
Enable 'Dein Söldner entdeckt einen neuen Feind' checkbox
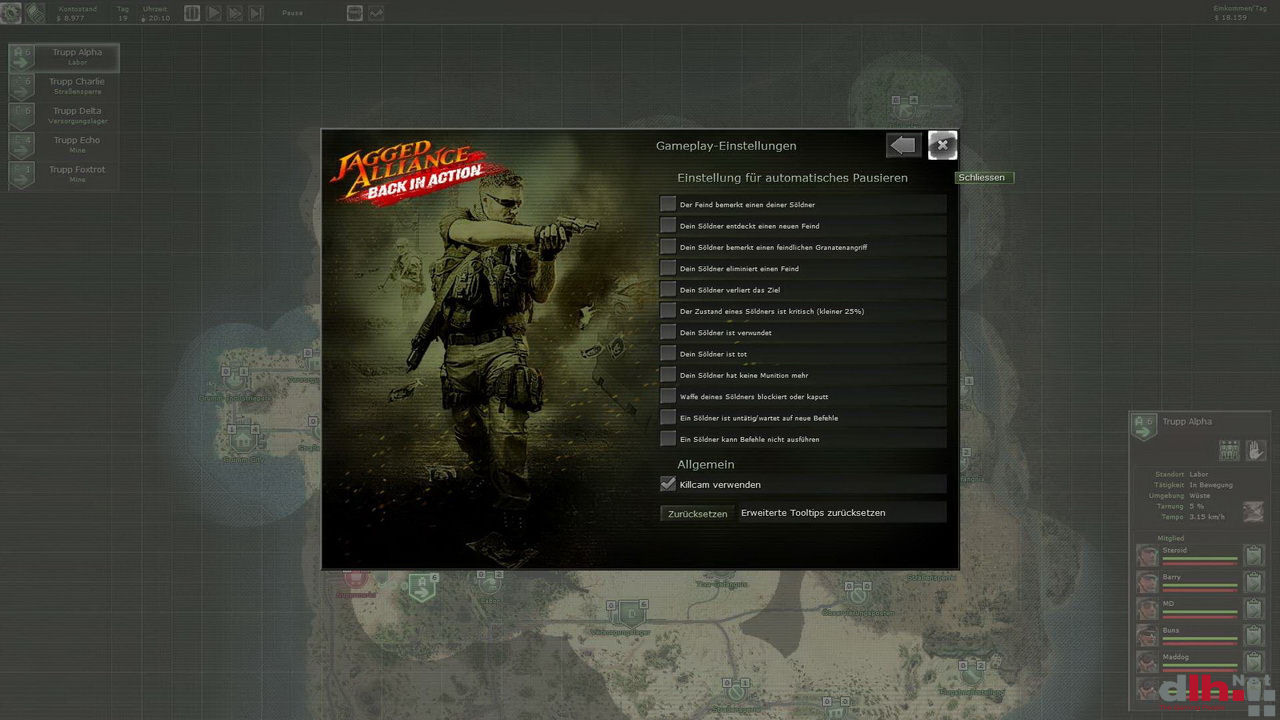pos(668,225)
